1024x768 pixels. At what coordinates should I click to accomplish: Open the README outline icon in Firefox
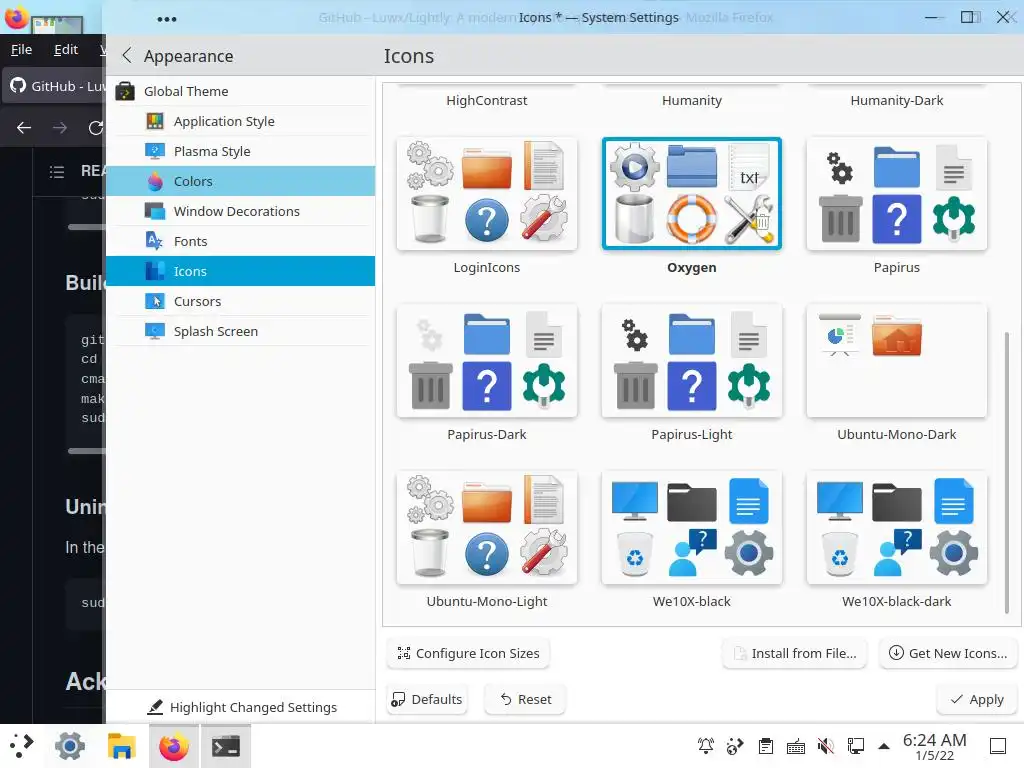pos(57,172)
